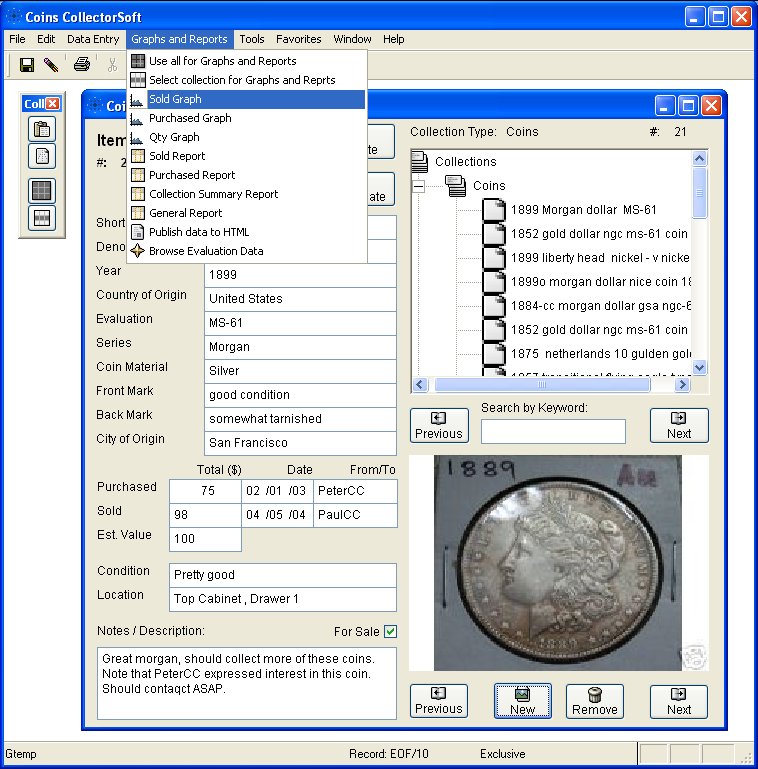Open the Favorites menu

click(x=299, y=39)
